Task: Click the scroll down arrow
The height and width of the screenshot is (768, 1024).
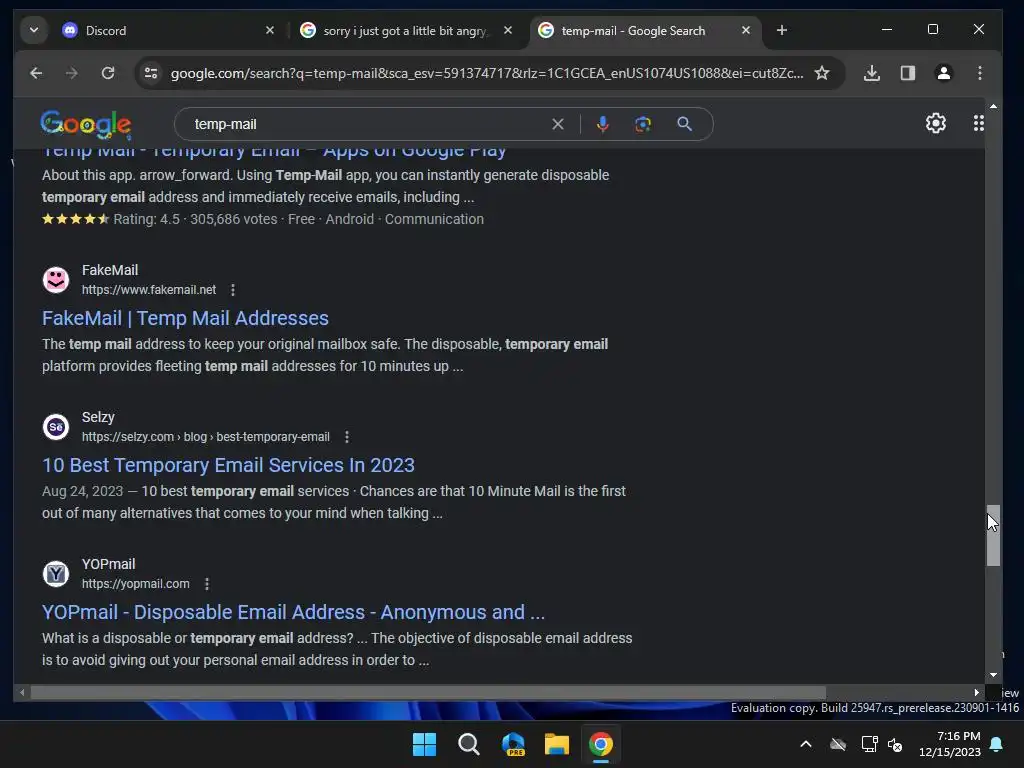Action: (x=993, y=675)
